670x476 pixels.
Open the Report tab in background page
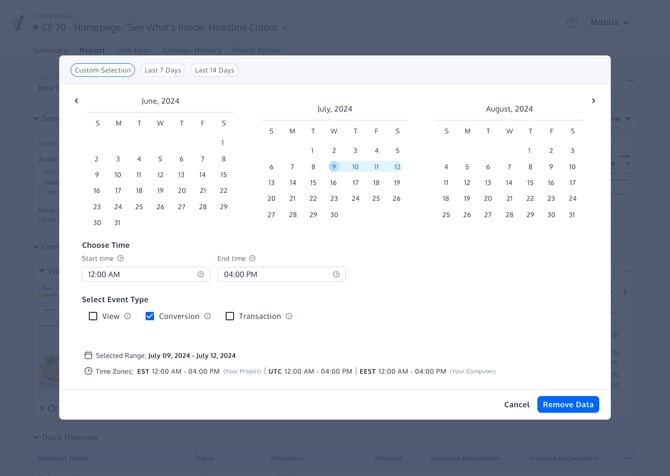click(92, 50)
